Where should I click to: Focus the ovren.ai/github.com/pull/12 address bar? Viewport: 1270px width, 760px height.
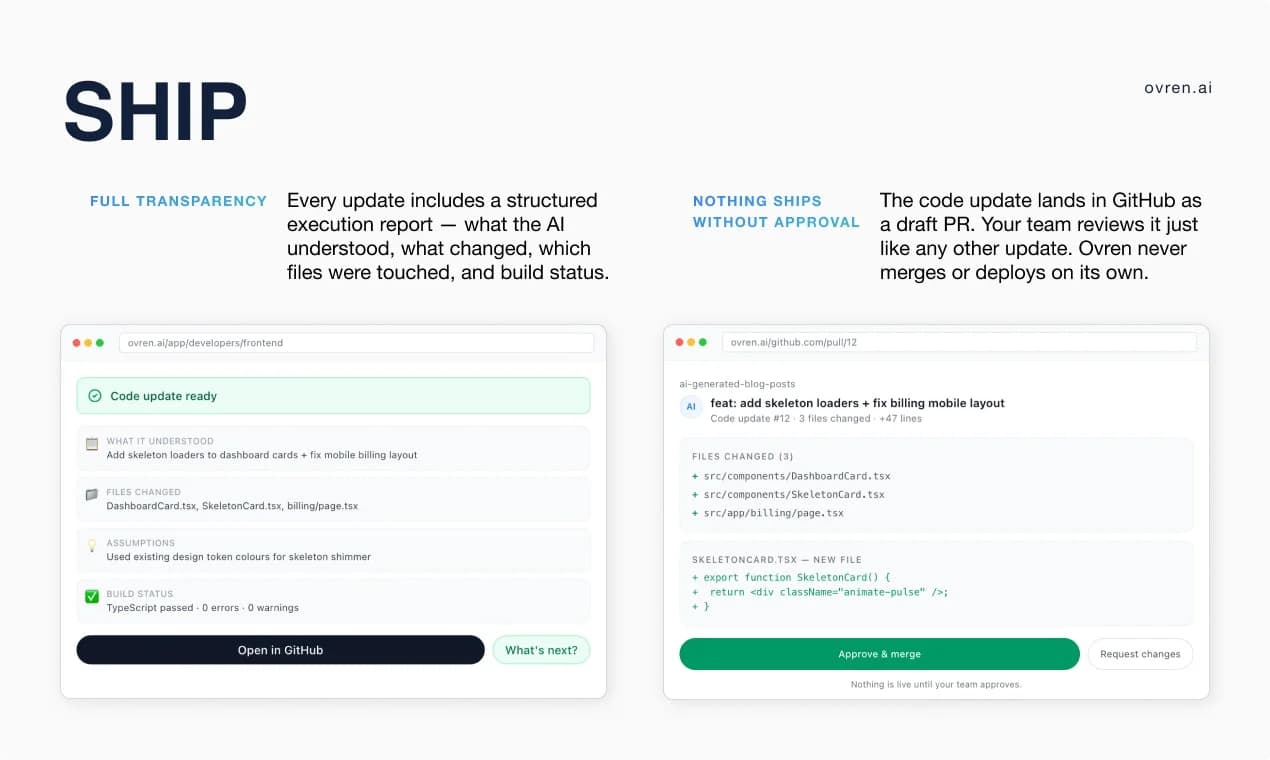point(958,342)
